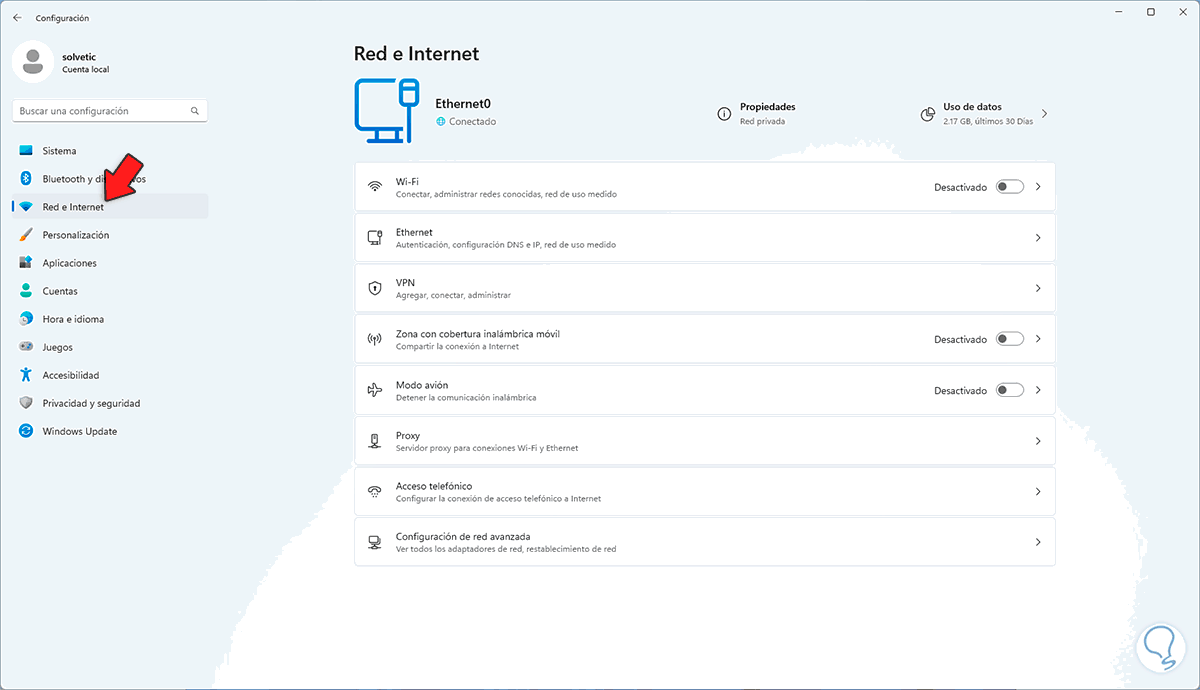Open the Juegos section
The image size is (1200, 690).
pyautogui.click(x=110, y=347)
